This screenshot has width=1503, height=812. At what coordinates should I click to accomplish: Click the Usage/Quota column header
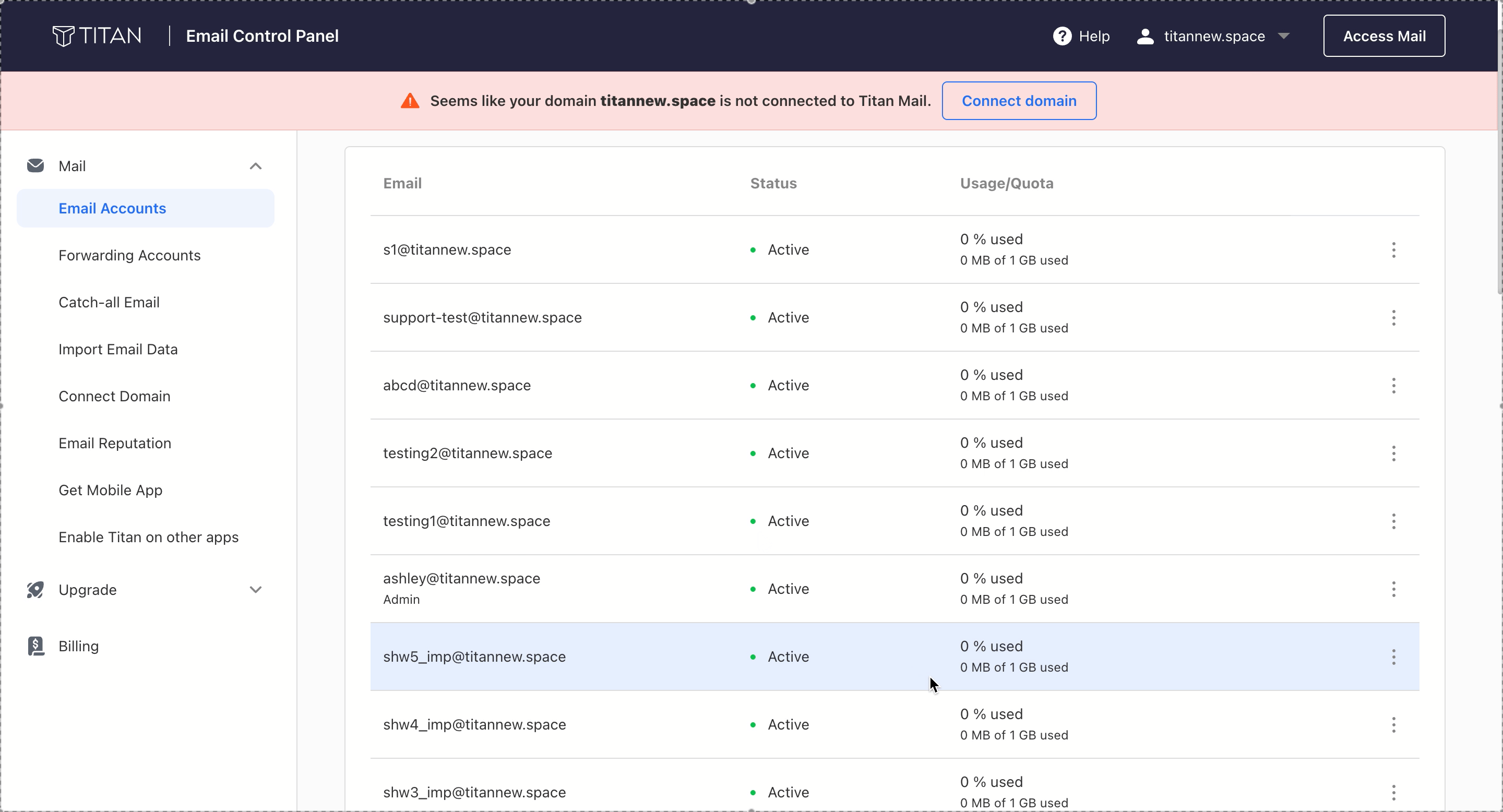pos(1007,183)
